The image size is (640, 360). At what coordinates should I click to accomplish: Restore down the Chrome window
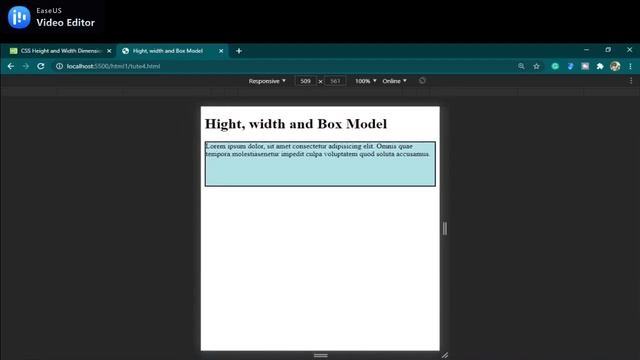click(608, 50)
